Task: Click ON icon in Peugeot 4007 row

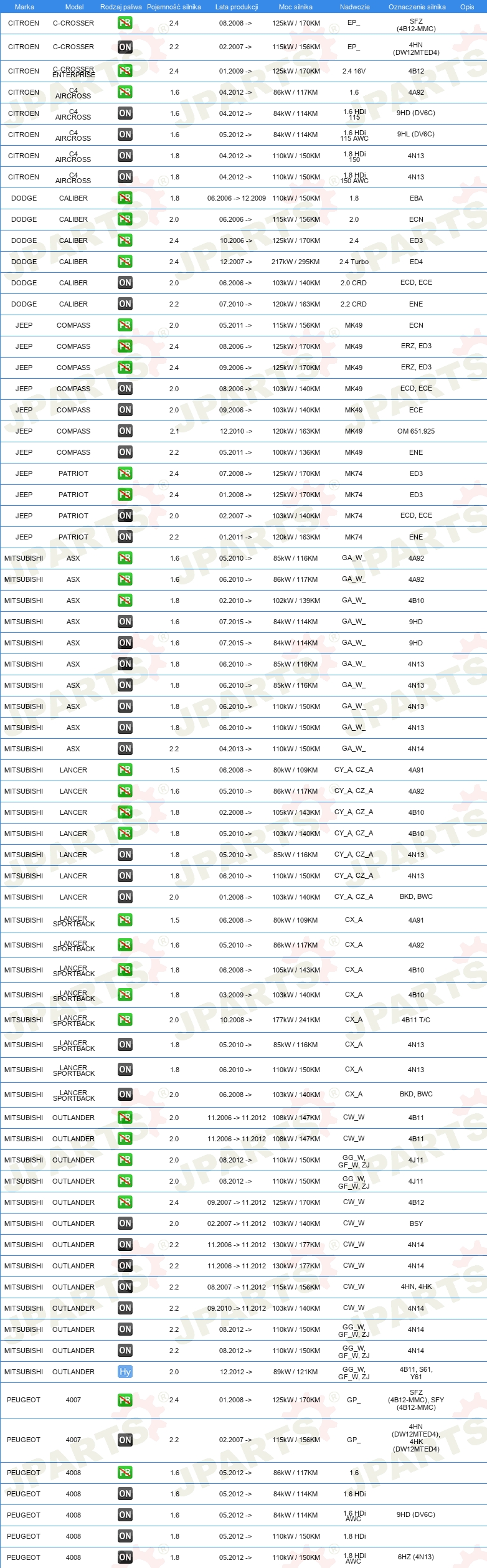Action: (125, 1440)
